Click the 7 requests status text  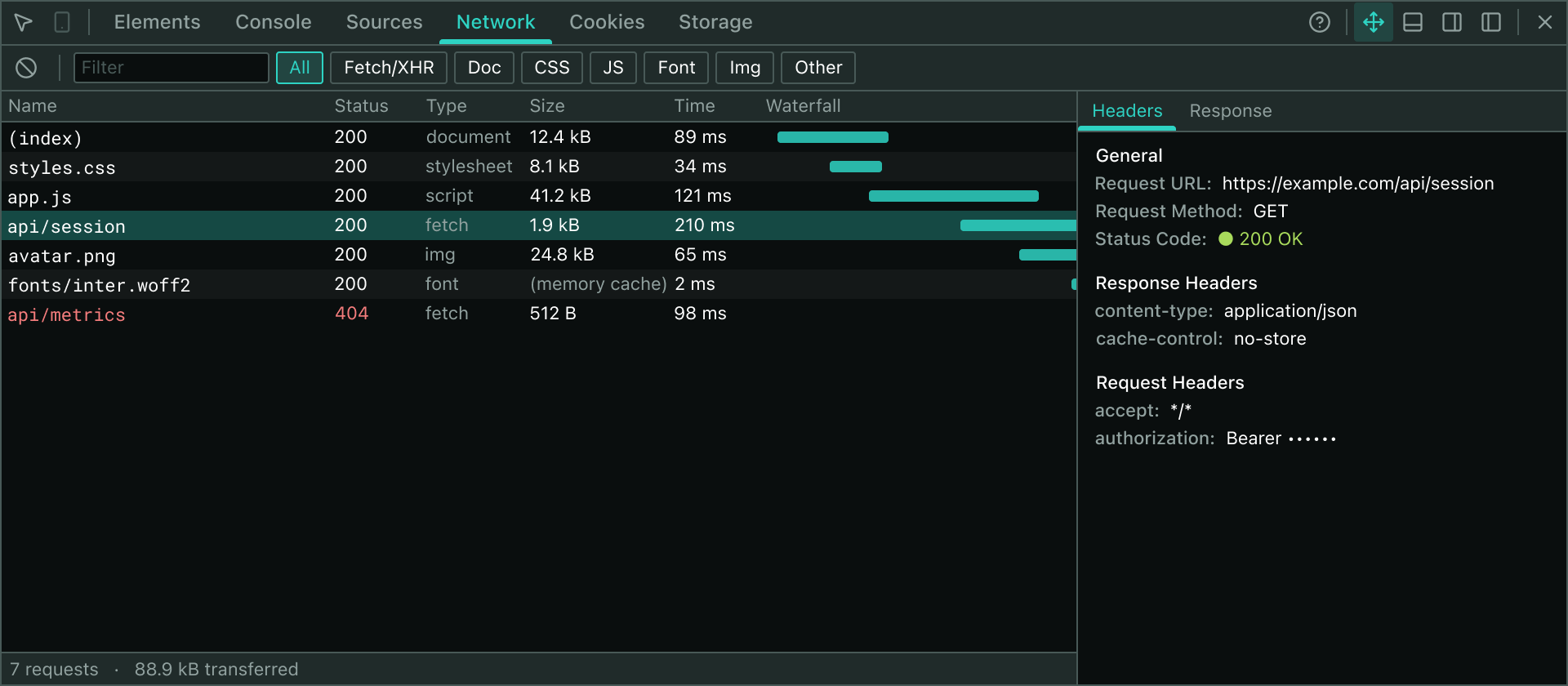click(54, 670)
